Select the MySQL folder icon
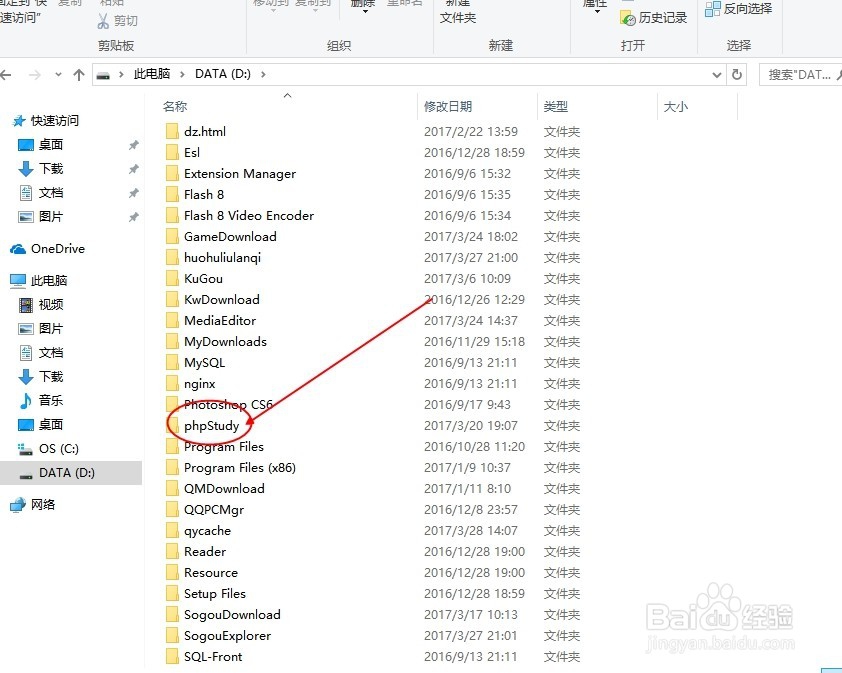Viewport: 842px width, 673px height. click(172, 363)
